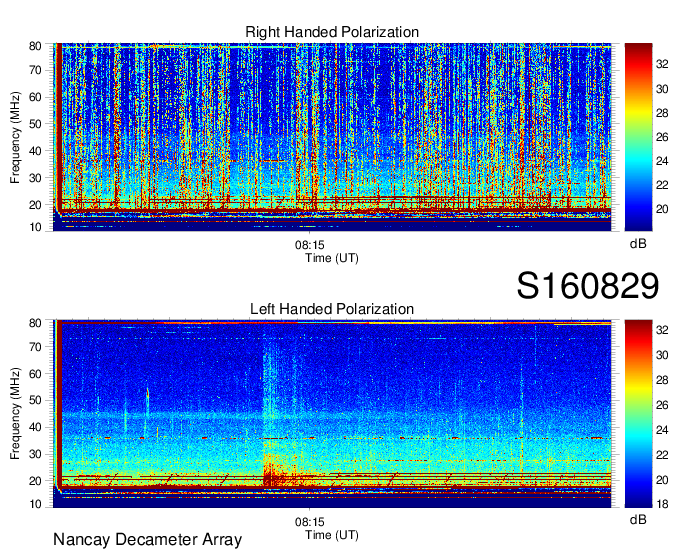Viewport: 680px width, 552px height.
Task: Click Frequency (MHz) axis label of Right Handed plot
Action: coord(15,137)
